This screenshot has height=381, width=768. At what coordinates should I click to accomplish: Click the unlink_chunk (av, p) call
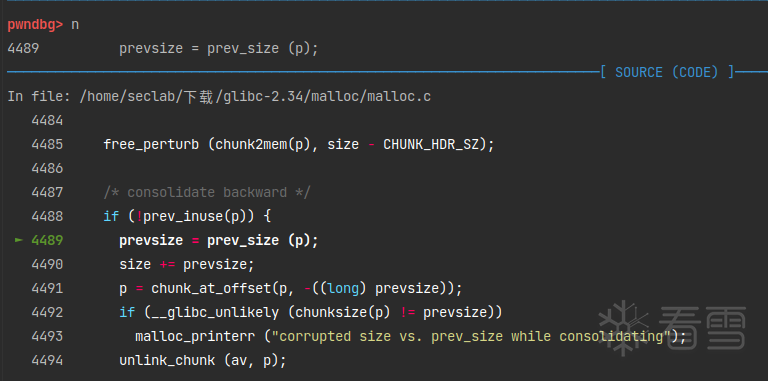point(203,360)
